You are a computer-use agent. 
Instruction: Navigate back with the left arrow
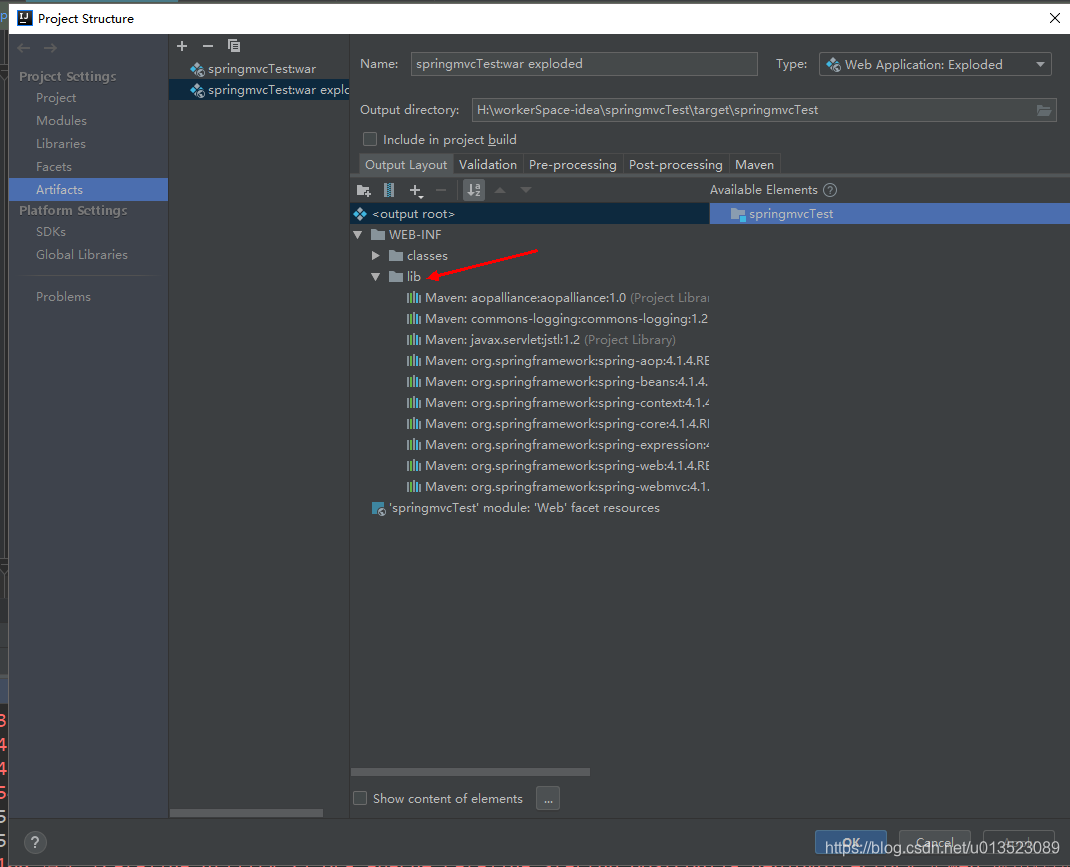pyautogui.click(x=24, y=48)
